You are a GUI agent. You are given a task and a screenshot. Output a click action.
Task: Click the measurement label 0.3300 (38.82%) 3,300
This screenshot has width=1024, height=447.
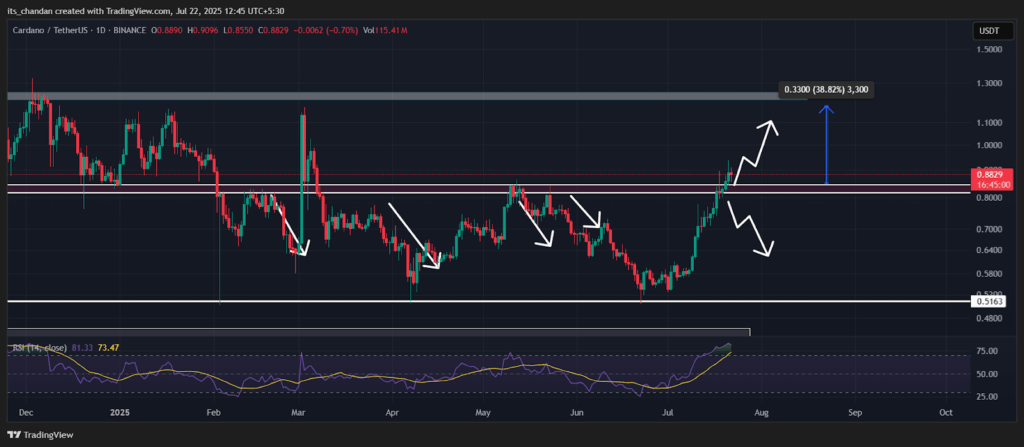pyautogui.click(x=826, y=89)
